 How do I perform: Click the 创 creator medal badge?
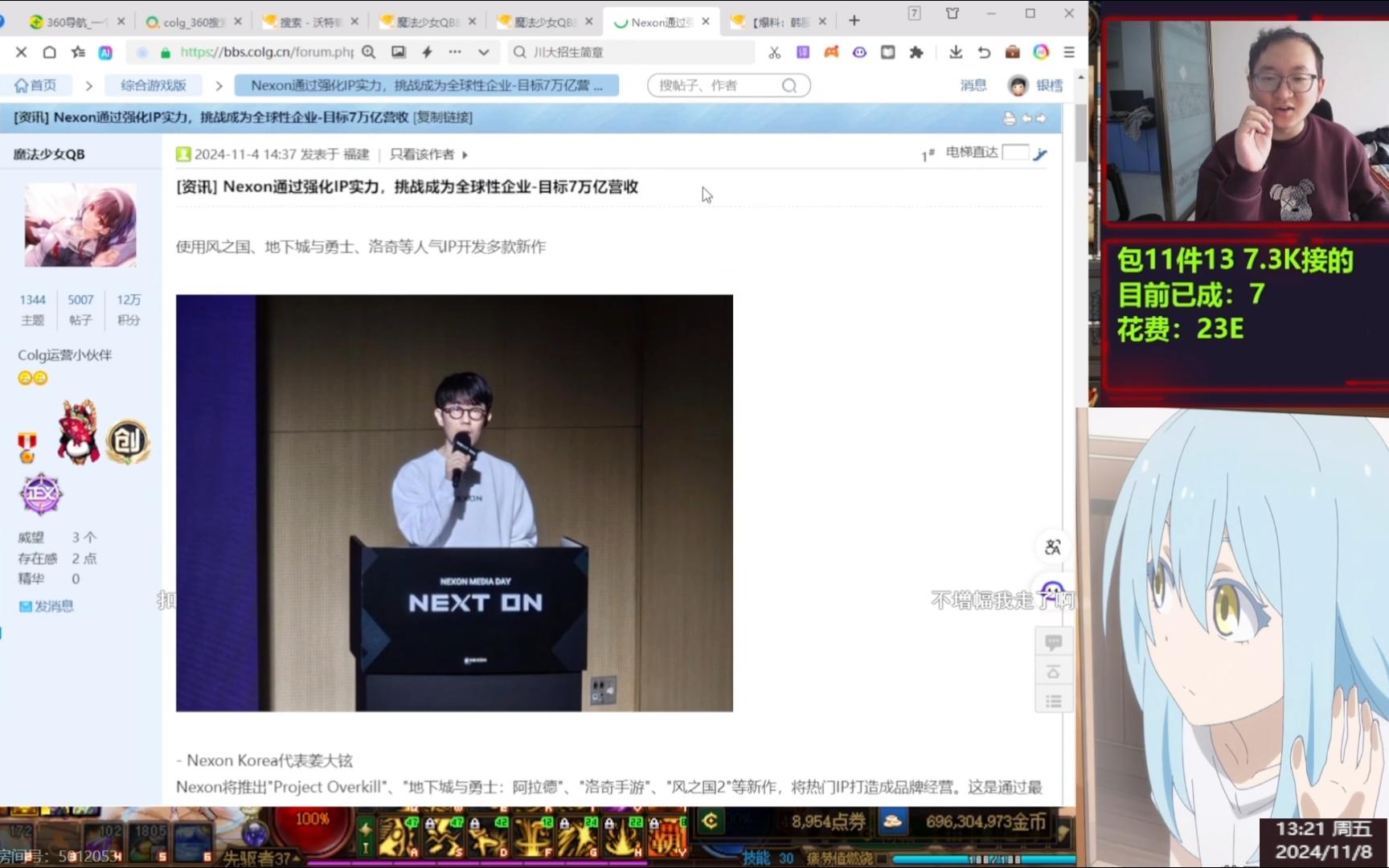[x=128, y=441]
